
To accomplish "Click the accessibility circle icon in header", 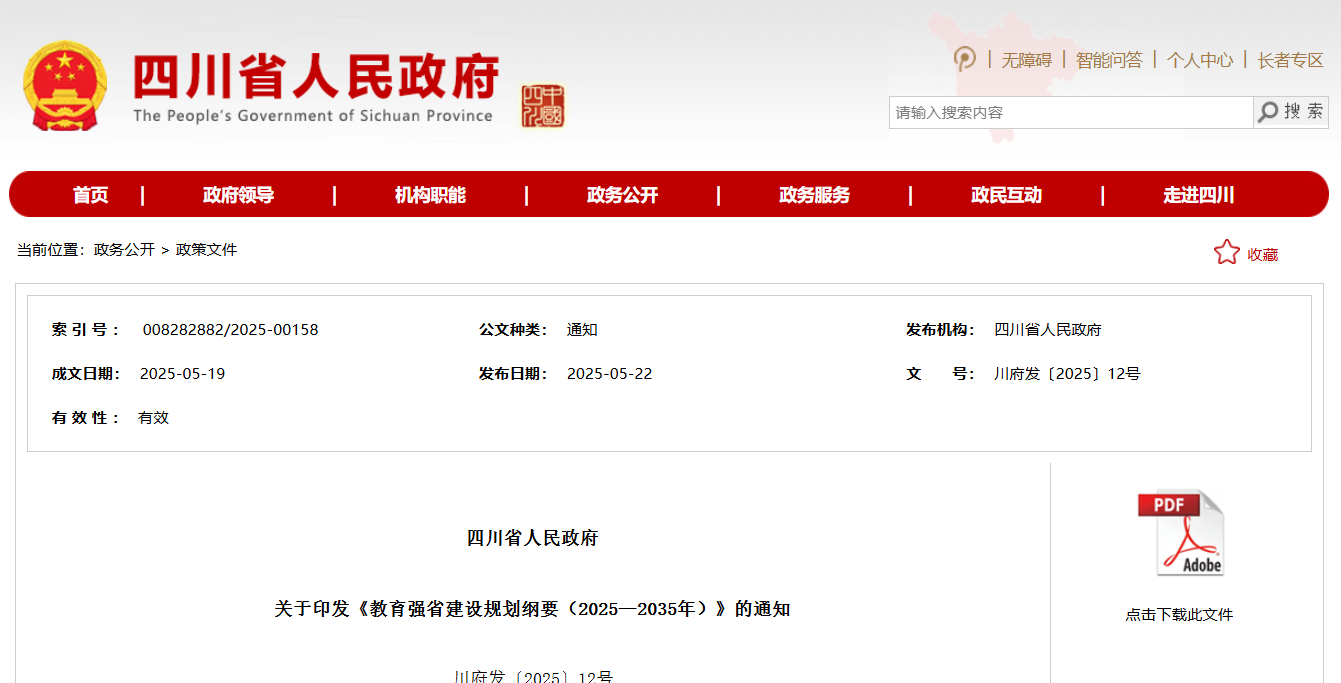I will coord(964,59).
